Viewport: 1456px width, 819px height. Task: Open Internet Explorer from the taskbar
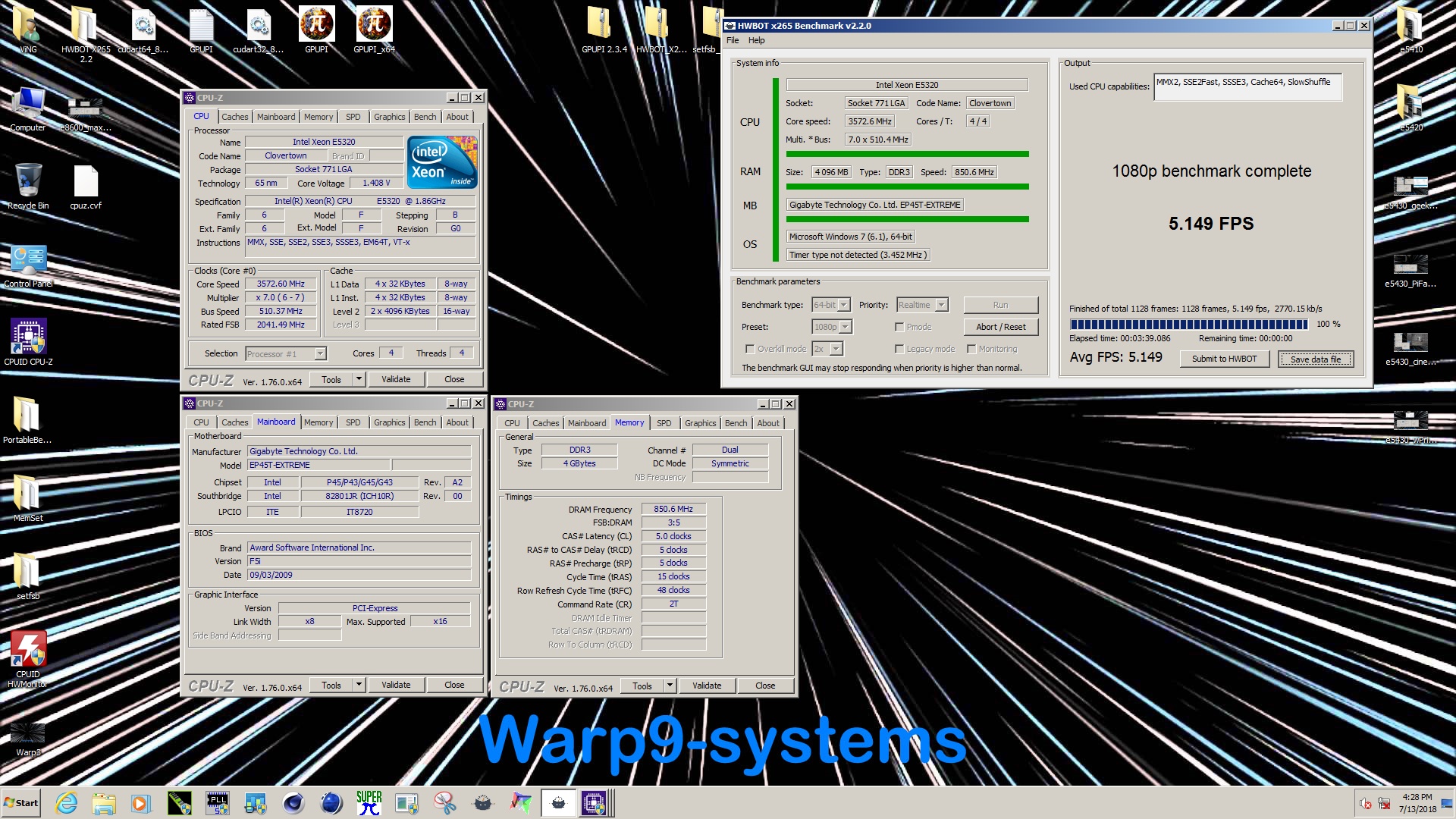click(66, 803)
